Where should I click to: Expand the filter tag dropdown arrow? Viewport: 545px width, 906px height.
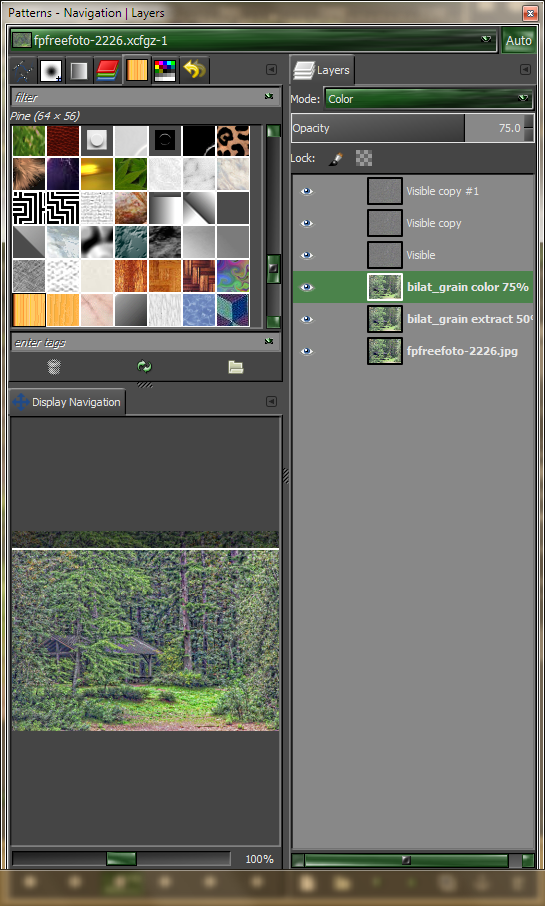click(x=269, y=96)
